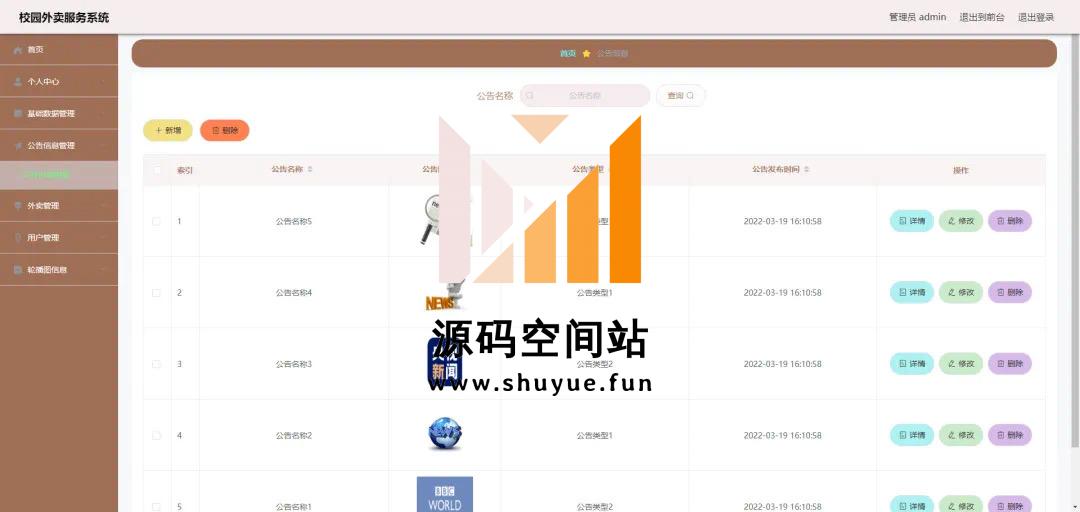
Task: Click the star icon in breadcrumb bar
Action: tap(586, 54)
